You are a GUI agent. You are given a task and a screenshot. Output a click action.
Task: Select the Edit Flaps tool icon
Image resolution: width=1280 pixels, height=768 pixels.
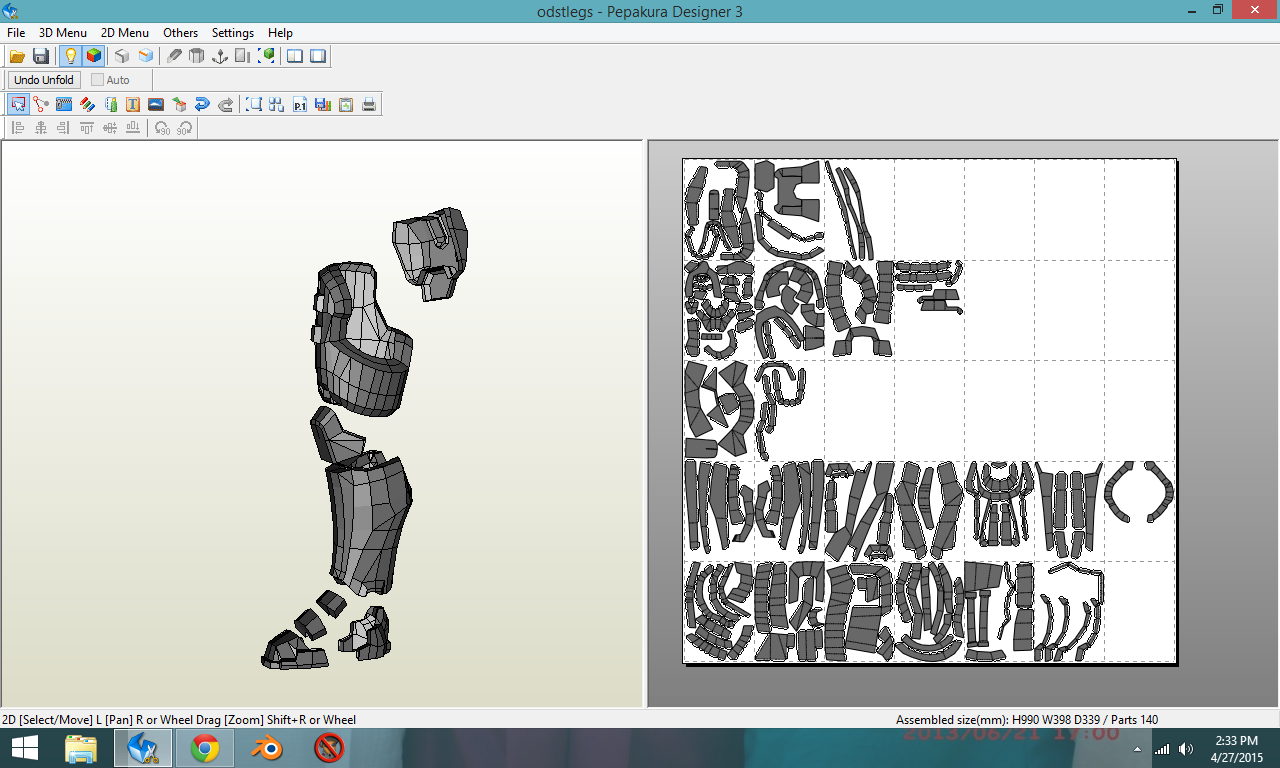click(x=110, y=104)
